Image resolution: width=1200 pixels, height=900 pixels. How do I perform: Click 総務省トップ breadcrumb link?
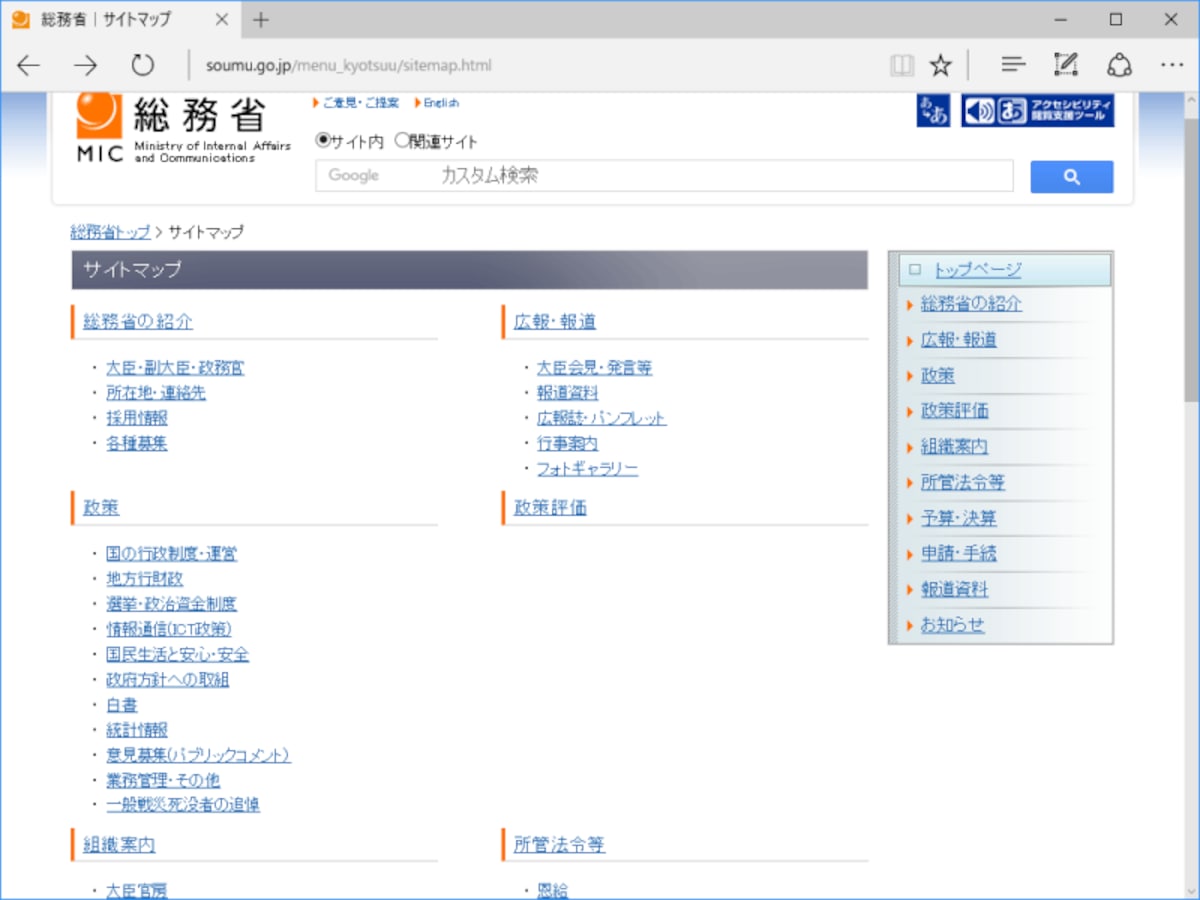[x=110, y=232]
